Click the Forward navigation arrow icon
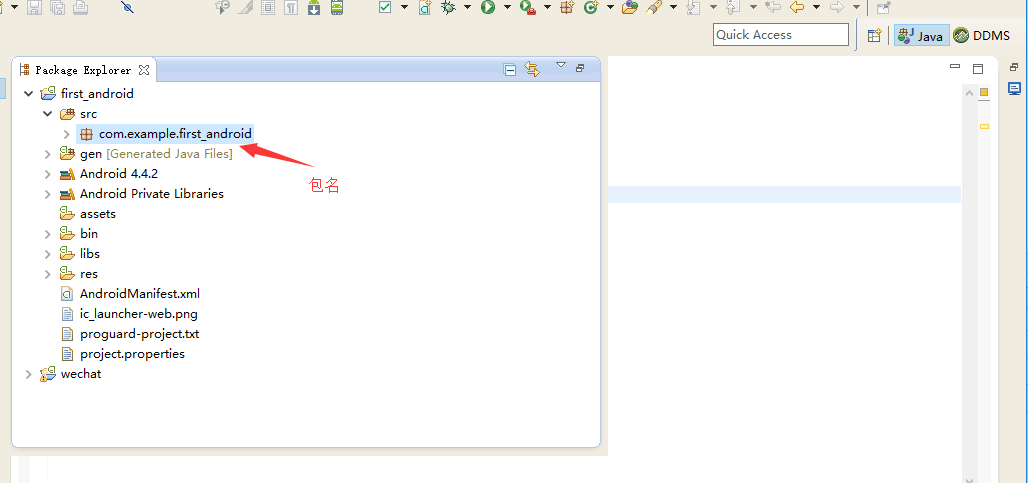The image size is (1028, 483). (x=836, y=8)
